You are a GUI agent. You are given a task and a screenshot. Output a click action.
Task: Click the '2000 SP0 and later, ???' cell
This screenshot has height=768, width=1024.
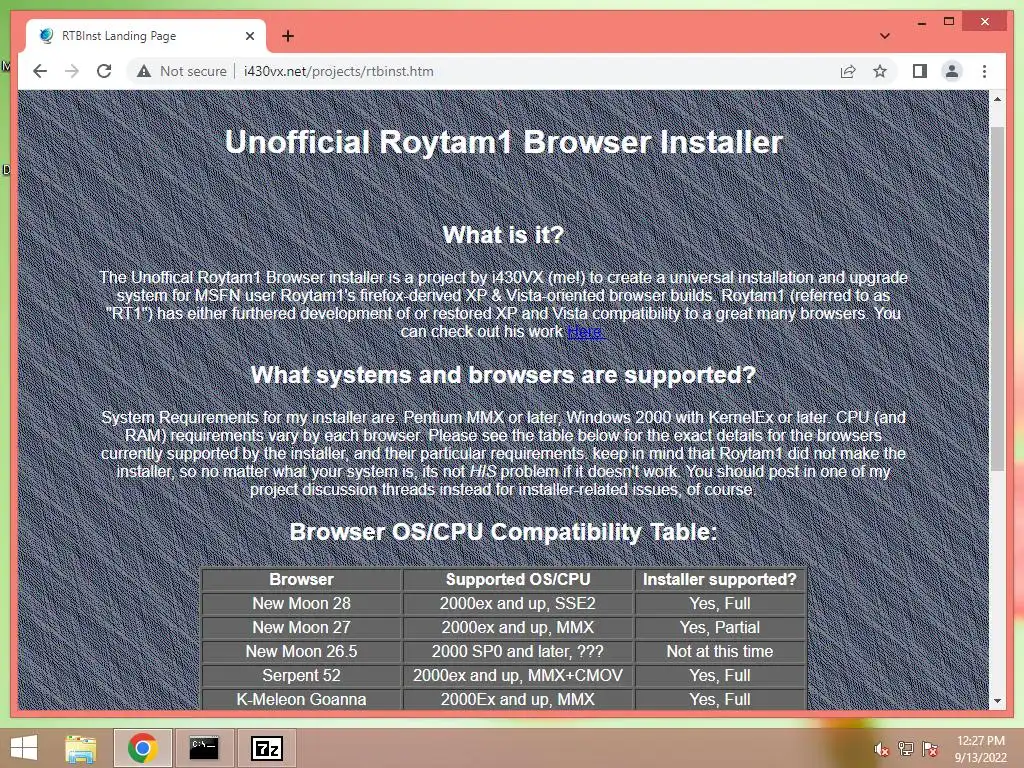(518, 652)
